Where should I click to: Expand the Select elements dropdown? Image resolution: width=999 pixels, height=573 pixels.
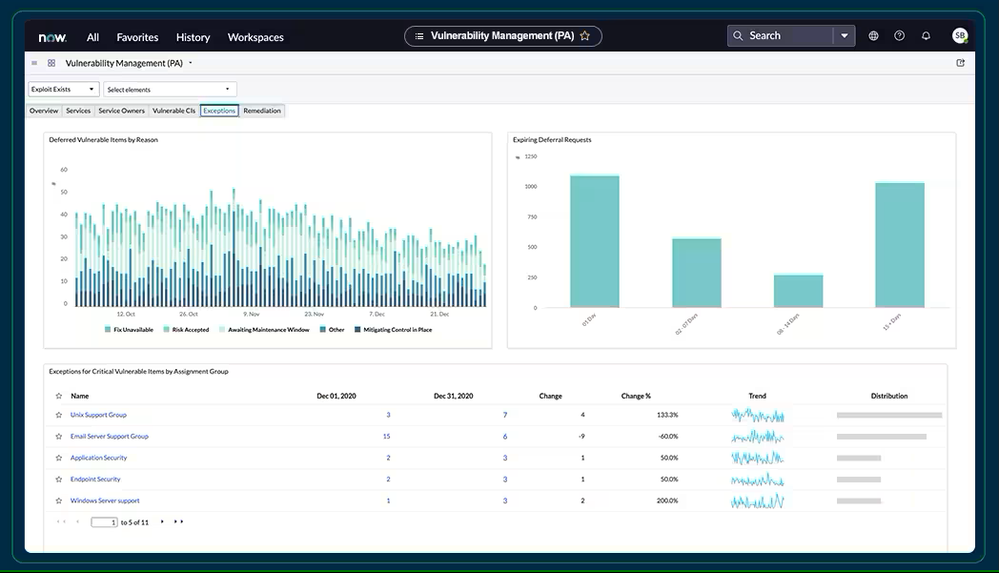(169, 89)
